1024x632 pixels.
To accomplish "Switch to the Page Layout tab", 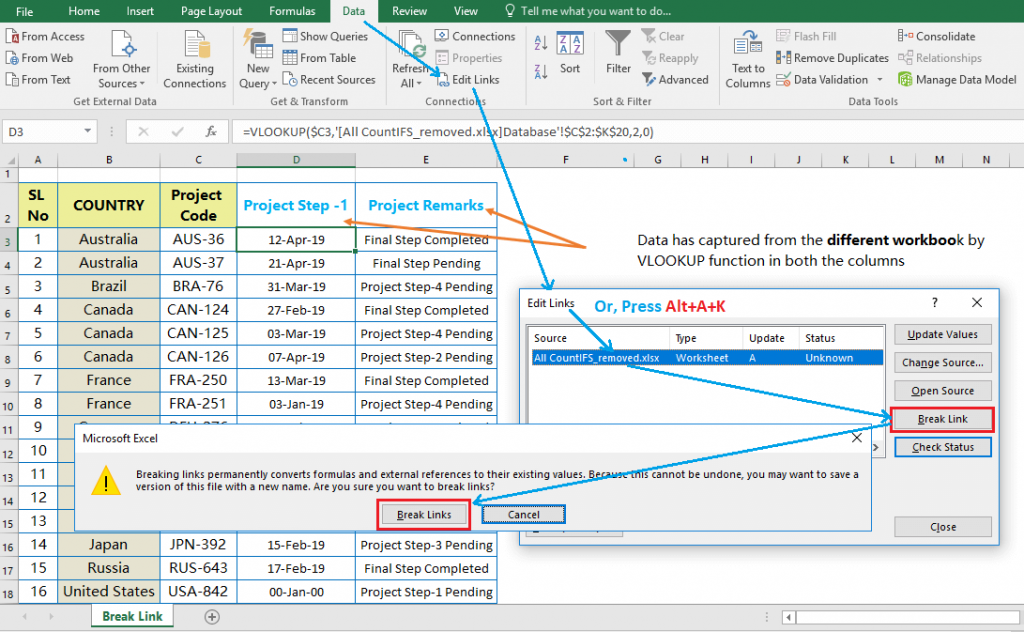I will click(212, 11).
